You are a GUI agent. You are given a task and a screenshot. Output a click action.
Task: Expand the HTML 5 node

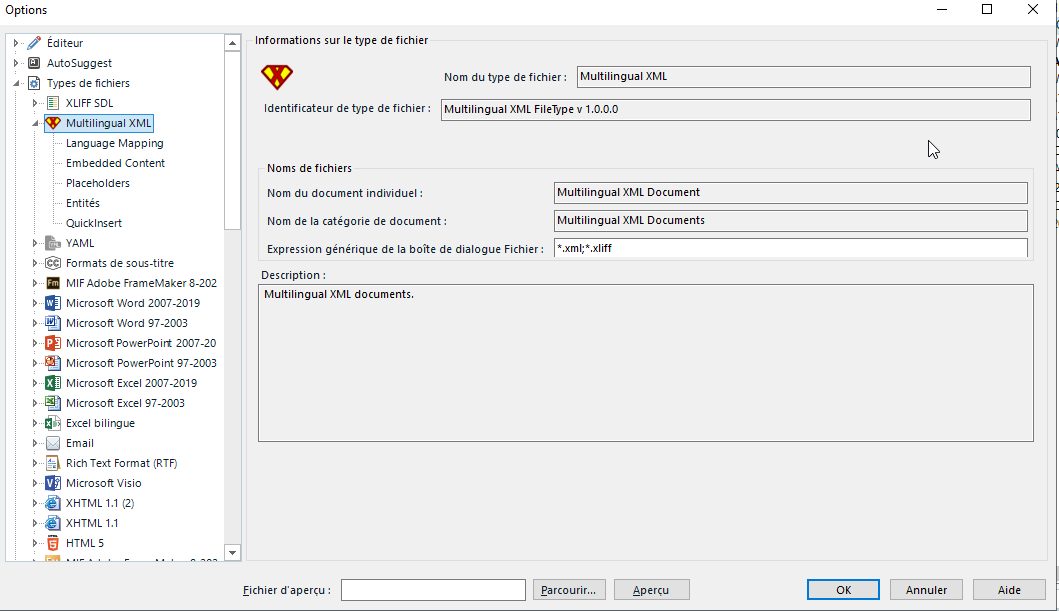click(x=34, y=543)
